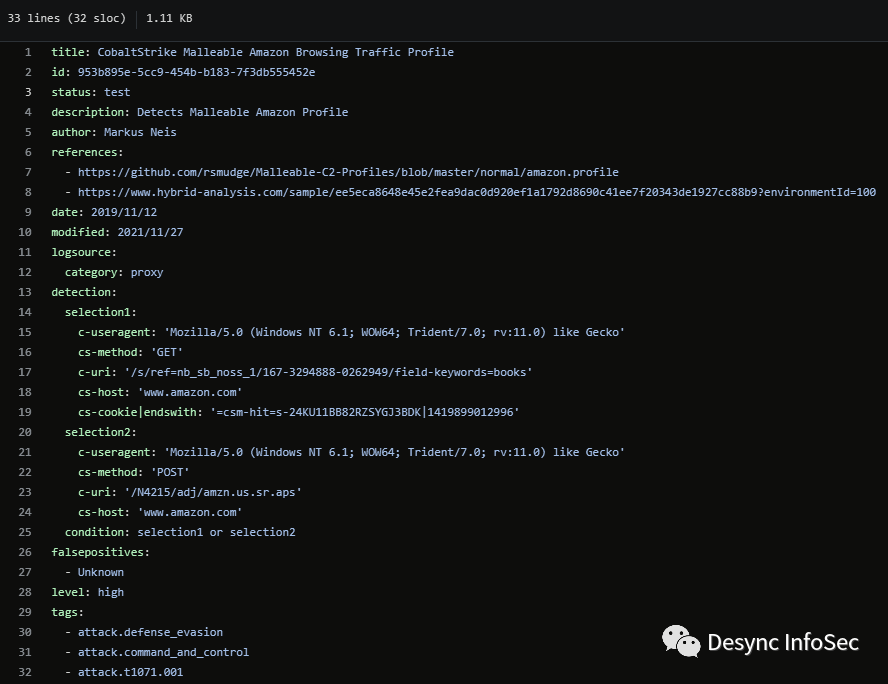Click the 'cs-cookie|endswith' line

point(298,412)
